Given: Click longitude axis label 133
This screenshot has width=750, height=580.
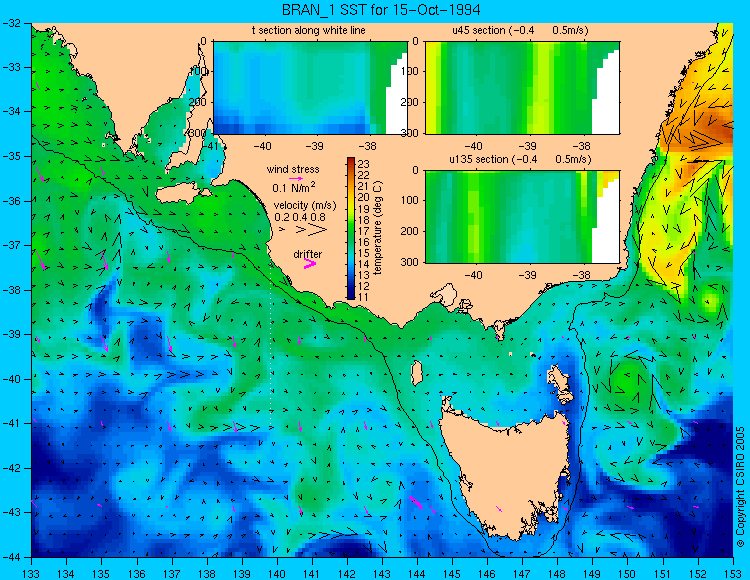Looking at the screenshot, I should tap(32, 573).
